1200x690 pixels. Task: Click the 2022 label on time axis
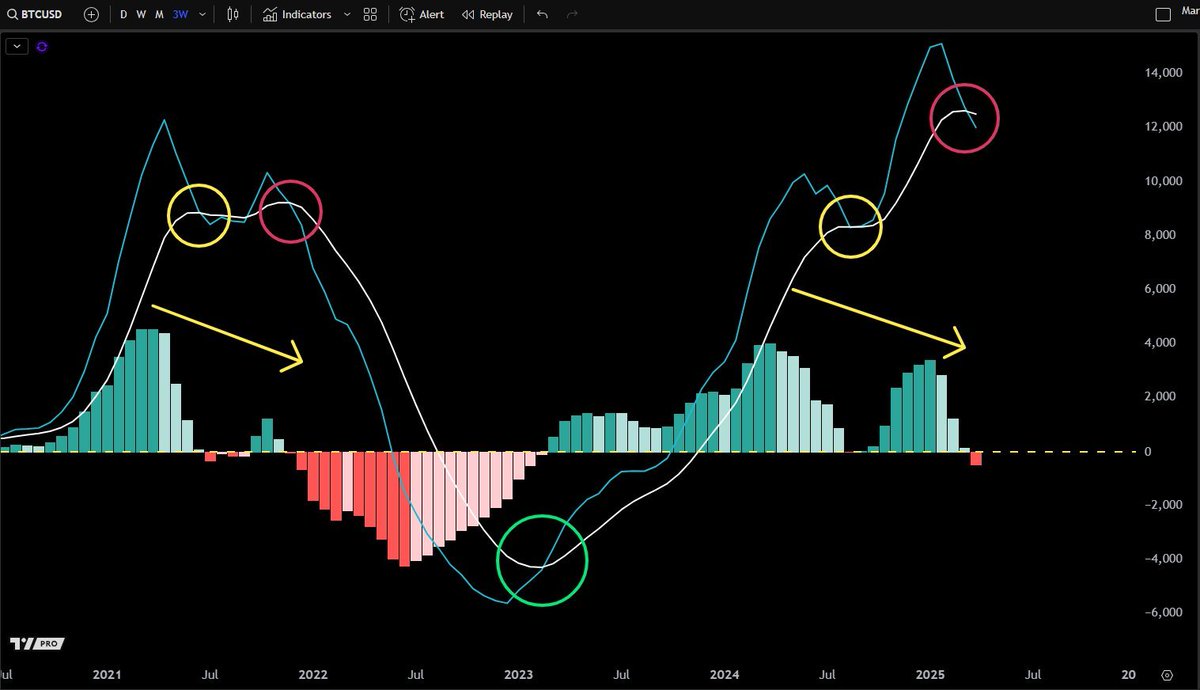313,675
